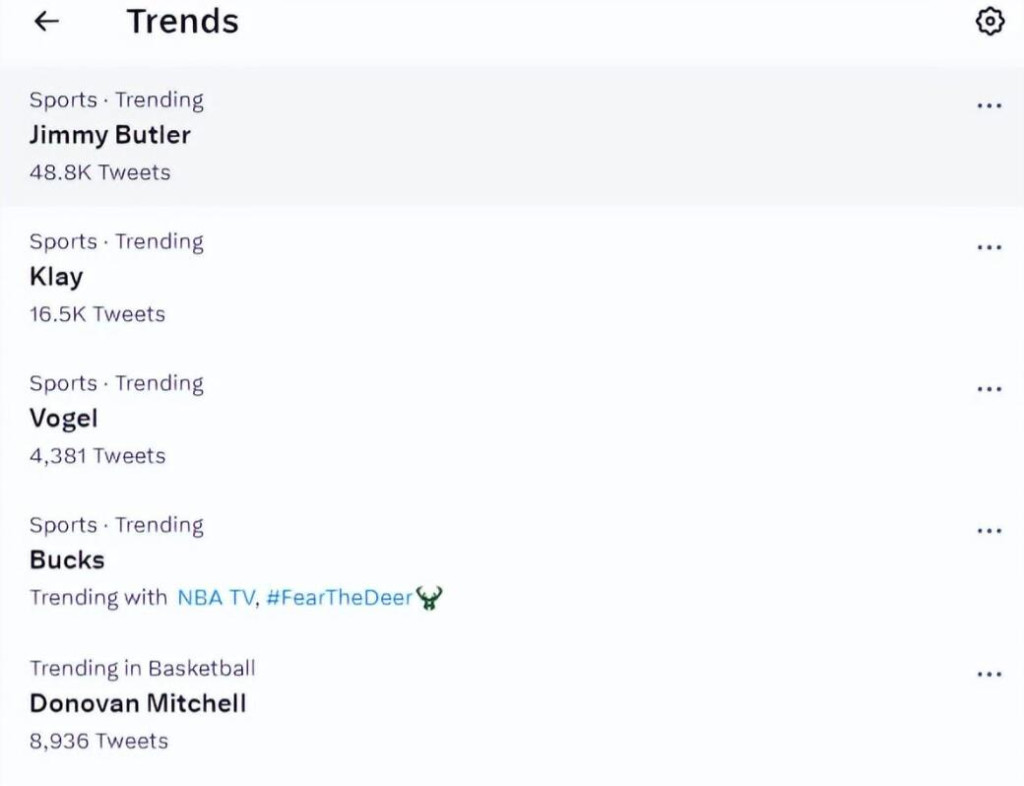Image resolution: width=1024 pixels, height=786 pixels.
Task: Open the Jimmy Butler trend
Action: (x=110, y=135)
